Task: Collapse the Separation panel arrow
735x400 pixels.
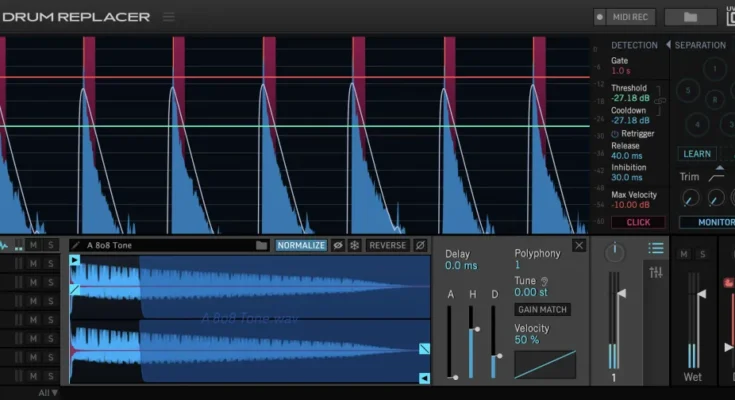Action: tap(668, 45)
